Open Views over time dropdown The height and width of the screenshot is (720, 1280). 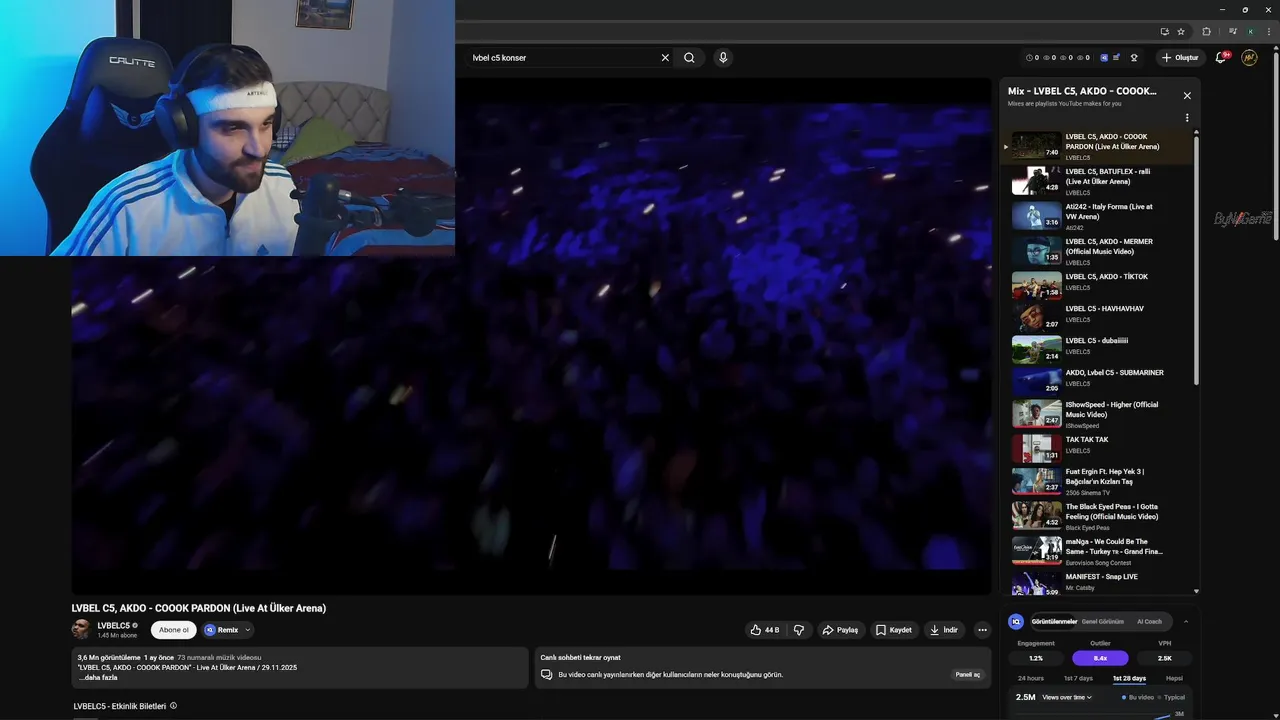point(1067,697)
